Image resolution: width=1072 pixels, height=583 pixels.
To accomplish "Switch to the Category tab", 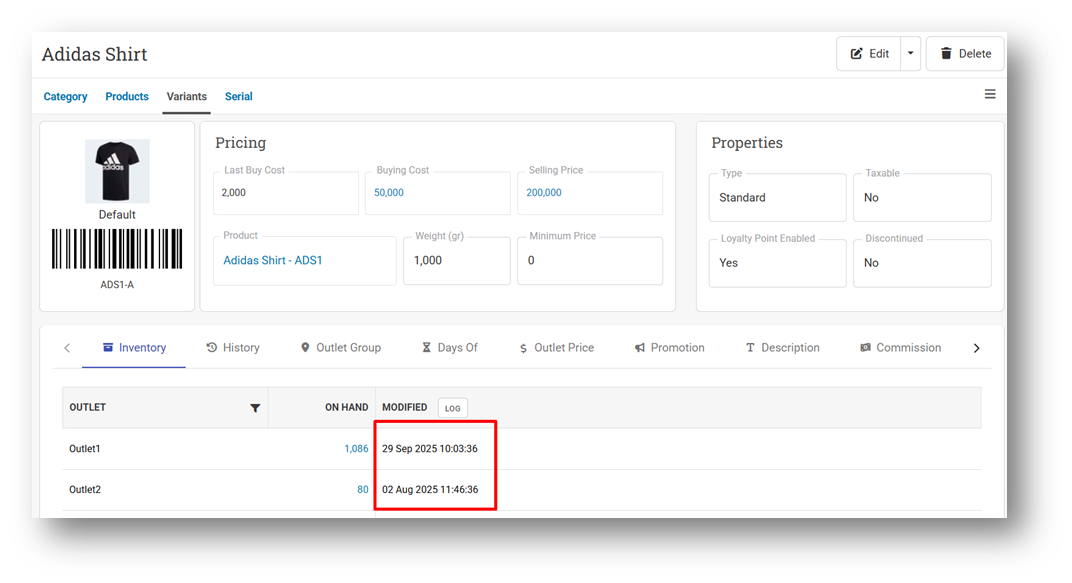I will (x=66, y=96).
